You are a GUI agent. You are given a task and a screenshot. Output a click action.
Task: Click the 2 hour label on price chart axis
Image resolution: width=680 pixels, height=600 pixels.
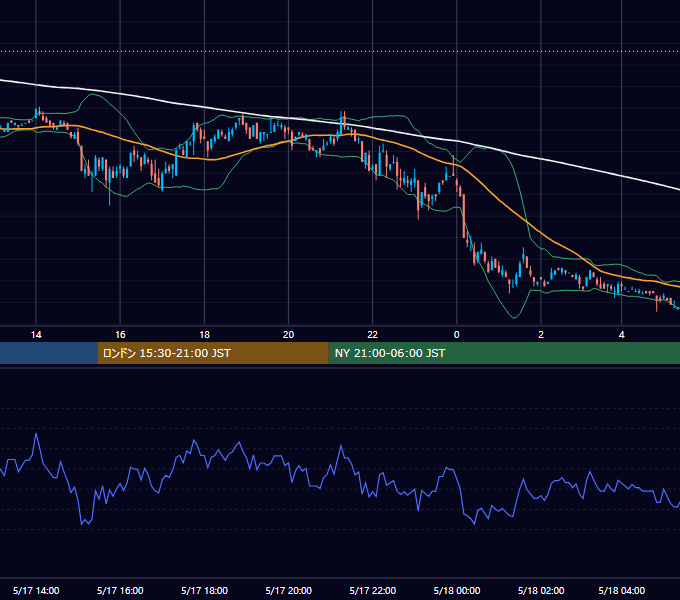(541, 335)
